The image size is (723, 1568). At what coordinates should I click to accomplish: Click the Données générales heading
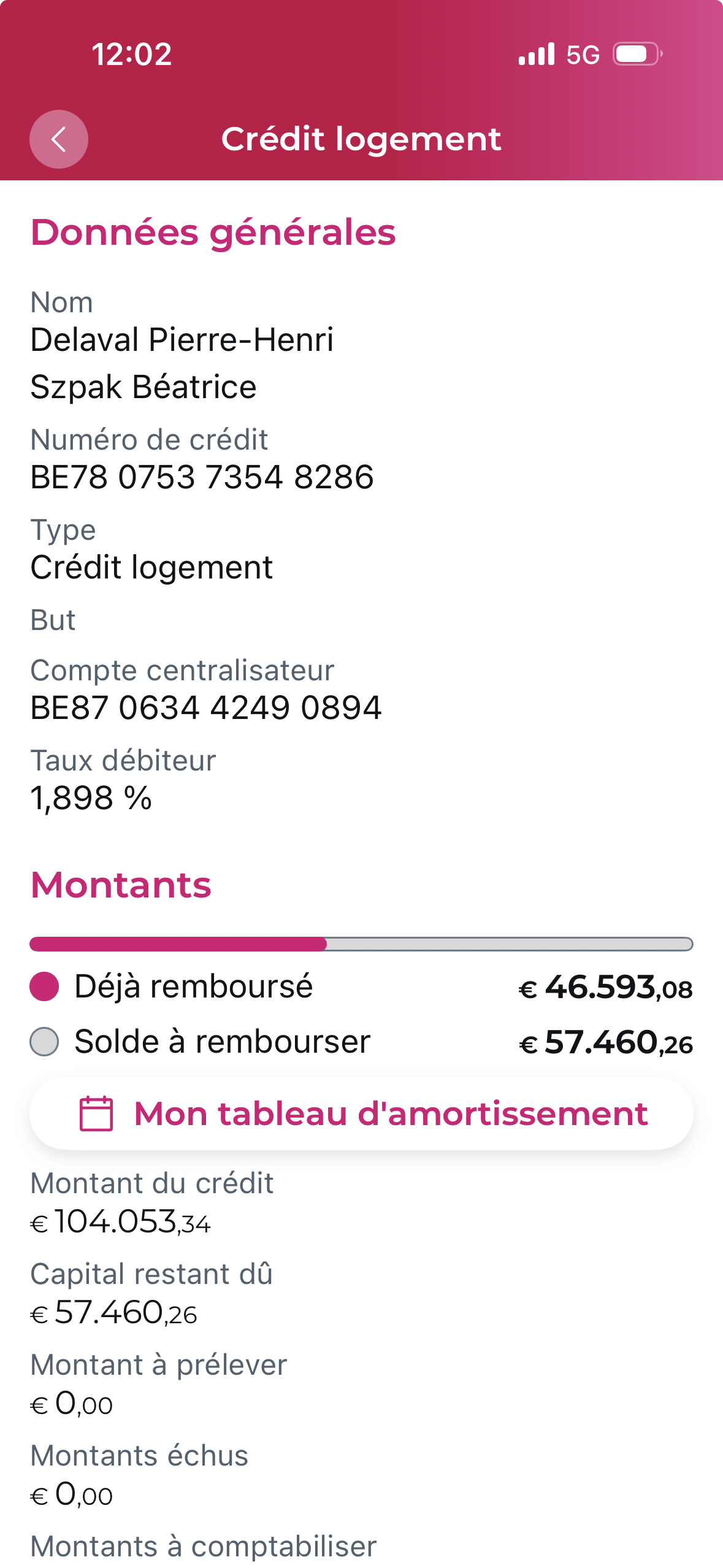pyautogui.click(x=213, y=233)
